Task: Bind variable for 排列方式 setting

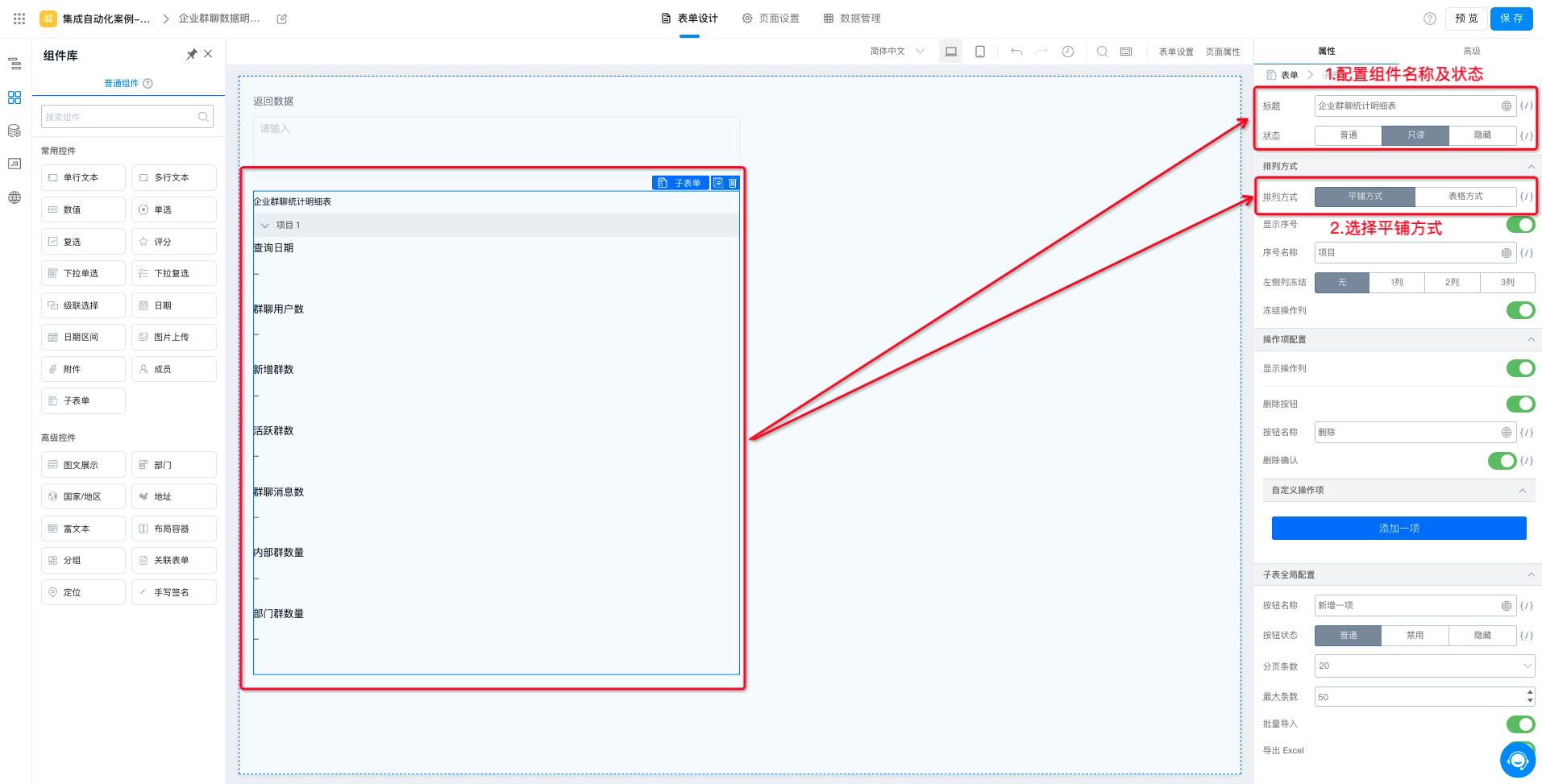Action: [x=1526, y=197]
